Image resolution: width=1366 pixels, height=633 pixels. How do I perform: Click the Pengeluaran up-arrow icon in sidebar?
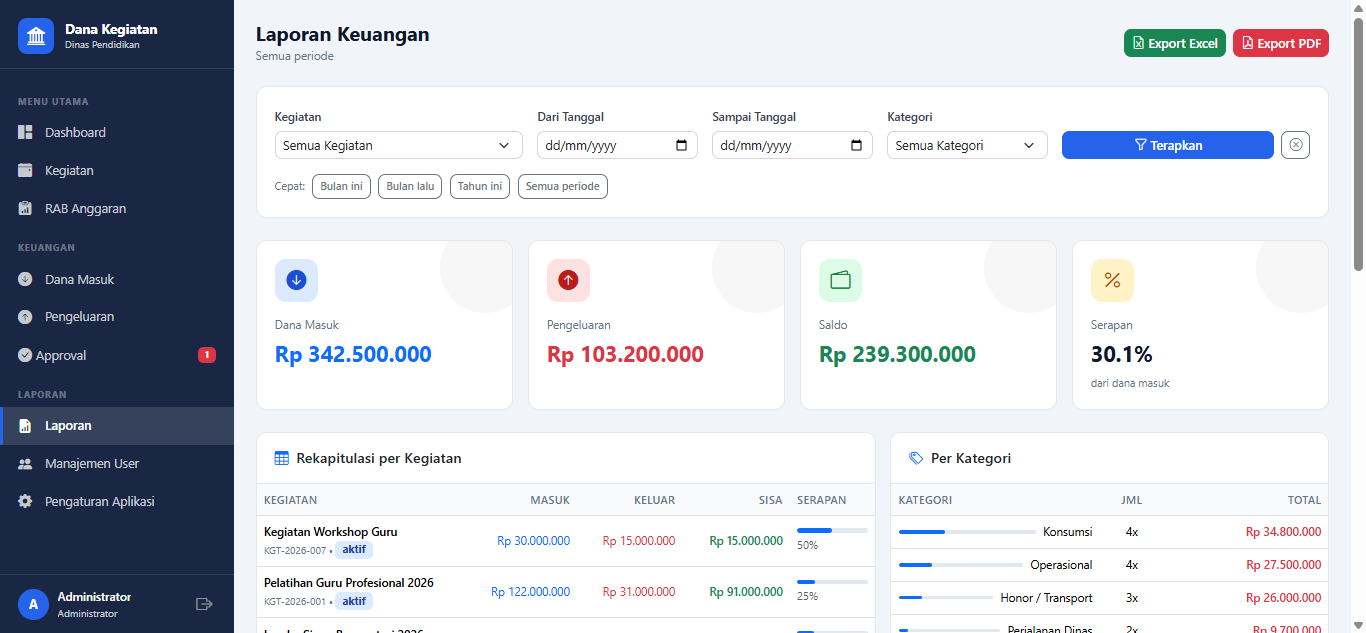coord(25,317)
